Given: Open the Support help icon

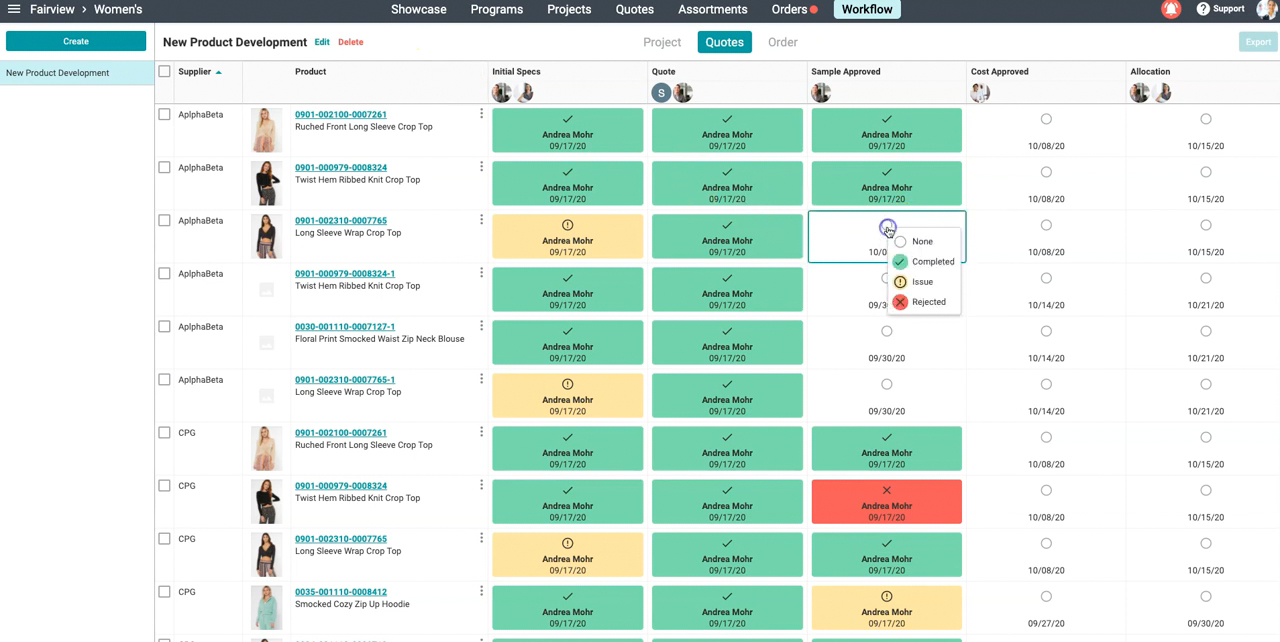Looking at the screenshot, I should pyautogui.click(x=1203, y=9).
